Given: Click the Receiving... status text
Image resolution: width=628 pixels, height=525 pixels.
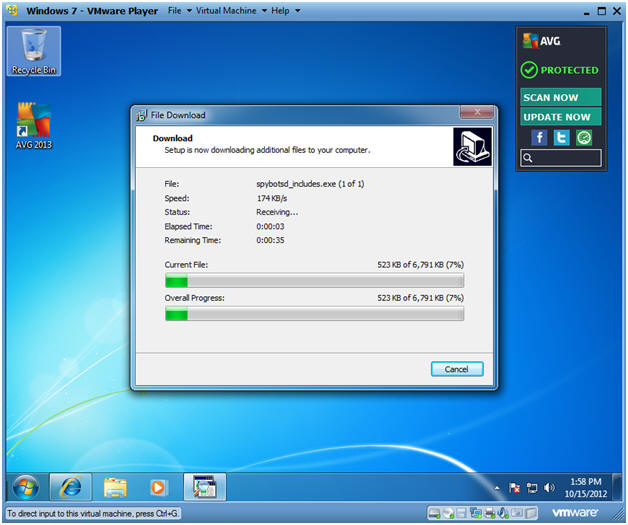Looking at the screenshot, I should pos(277,212).
